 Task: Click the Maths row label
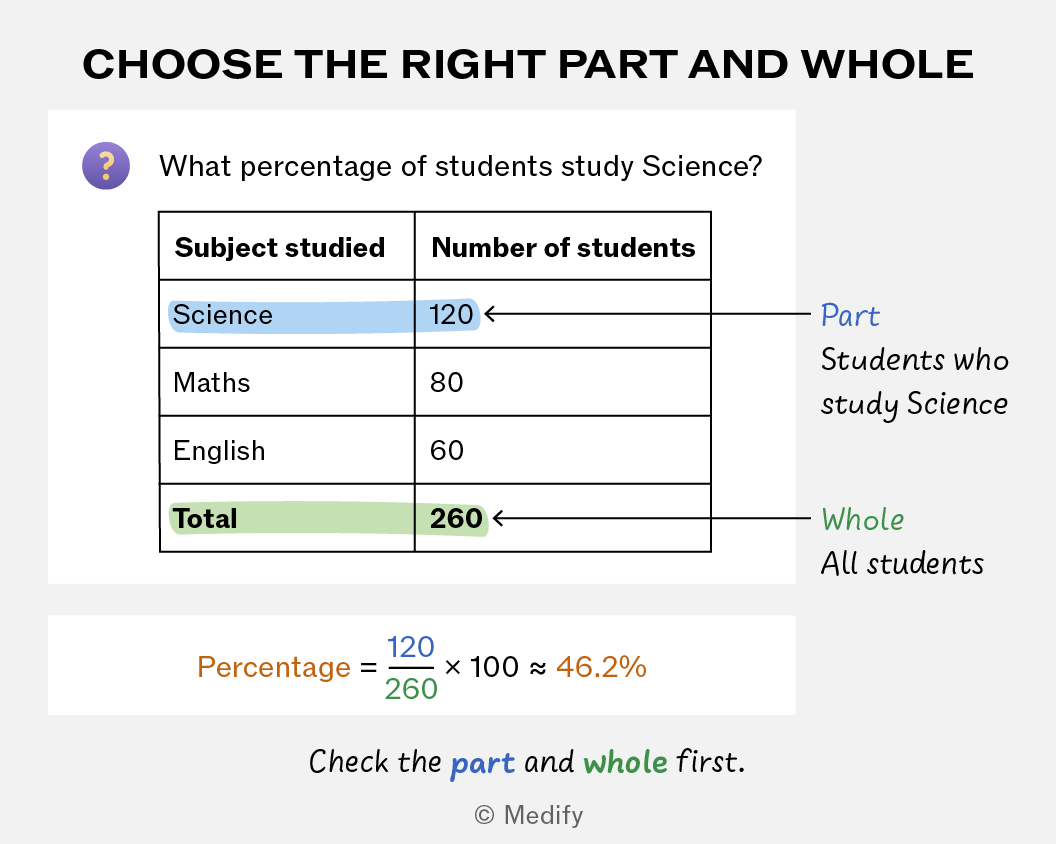coord(211,383)
